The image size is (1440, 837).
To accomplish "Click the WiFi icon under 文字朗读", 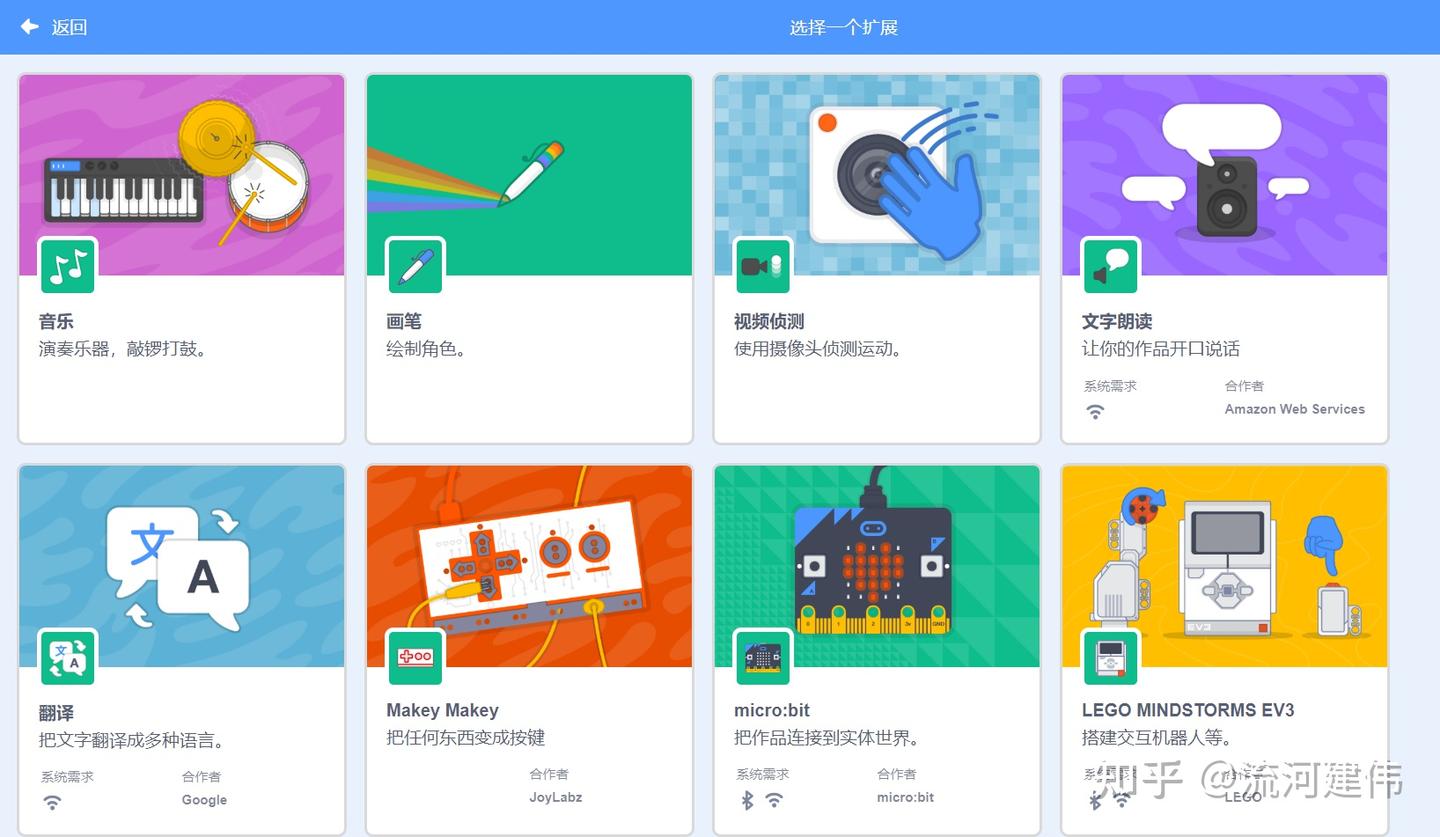I will pos(1095,410).
